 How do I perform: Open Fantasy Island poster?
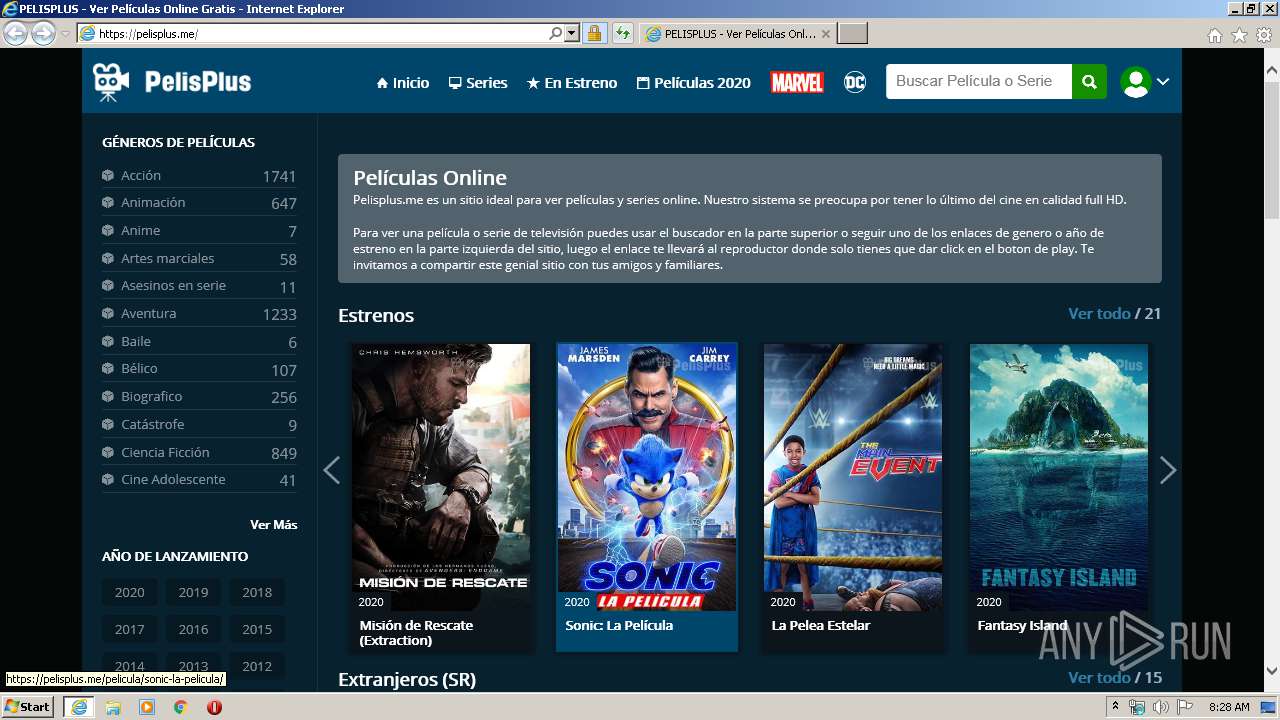(1059, 477)
